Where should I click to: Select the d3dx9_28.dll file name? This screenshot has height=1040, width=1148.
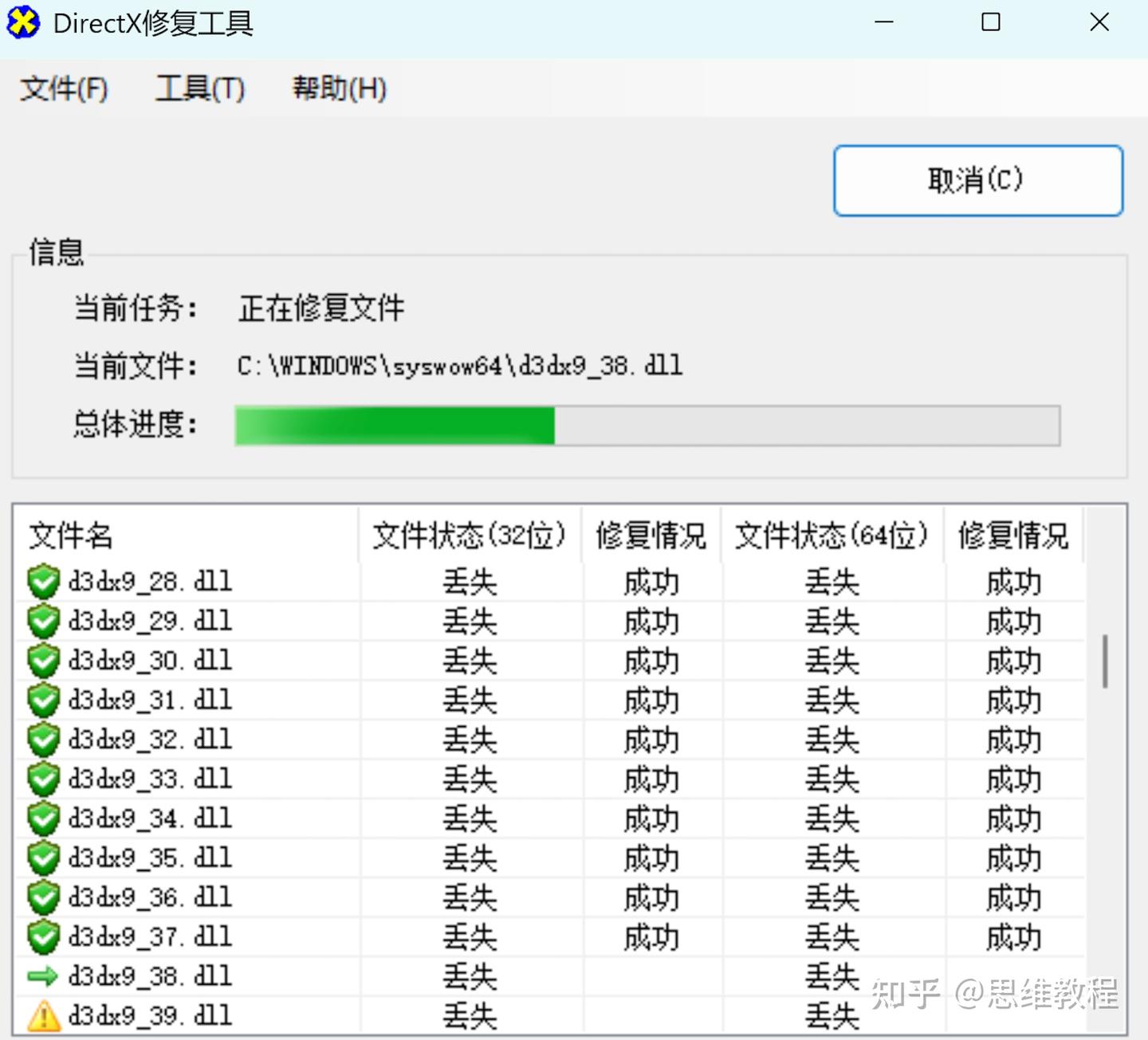[x=151, y=582]
